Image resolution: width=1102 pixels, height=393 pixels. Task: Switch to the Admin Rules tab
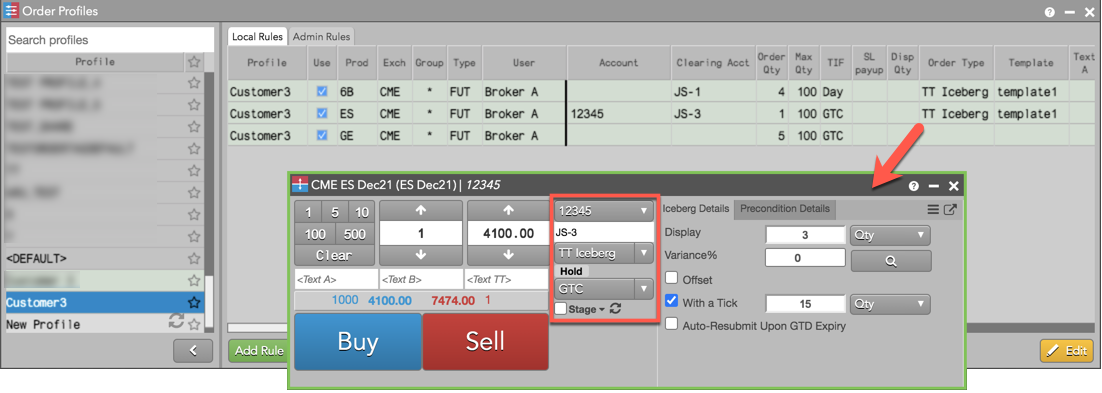pos(320,37)
